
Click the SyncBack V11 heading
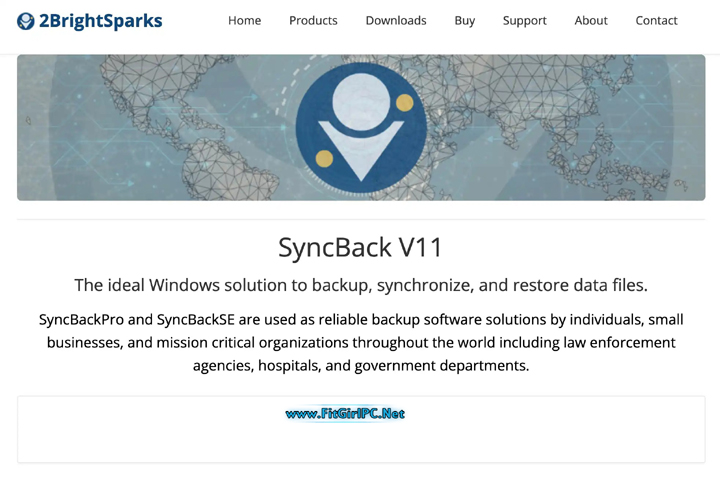coord(360,247)
